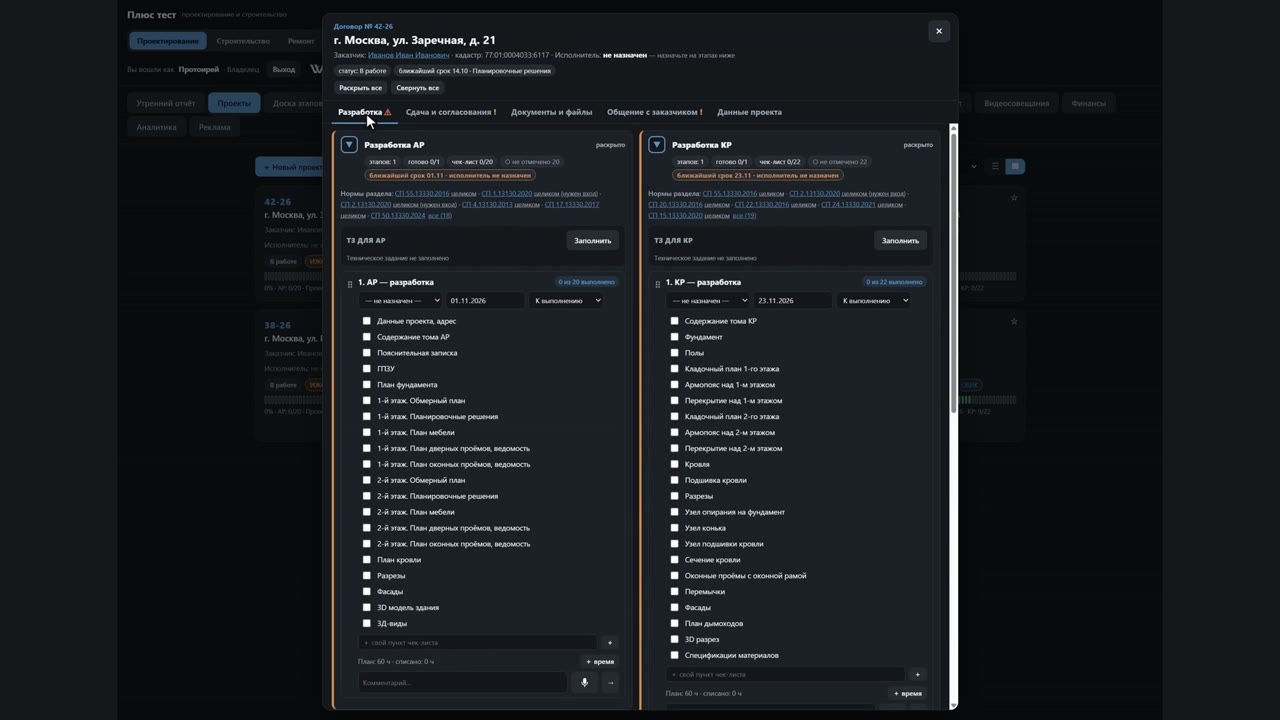This screenshot has height=720, width=1280.
Task: Mark Кладочный план 1-го этажа as done
Action: [x=674, y=369]
